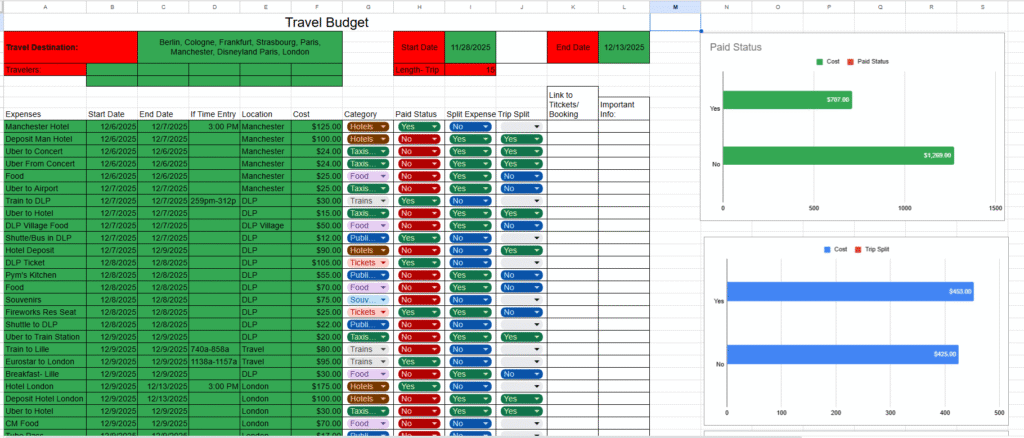Select the Link to Tickets/Booking header cell
The height and width of the screenshot is (438, 1024).
[x=572, y=101]
